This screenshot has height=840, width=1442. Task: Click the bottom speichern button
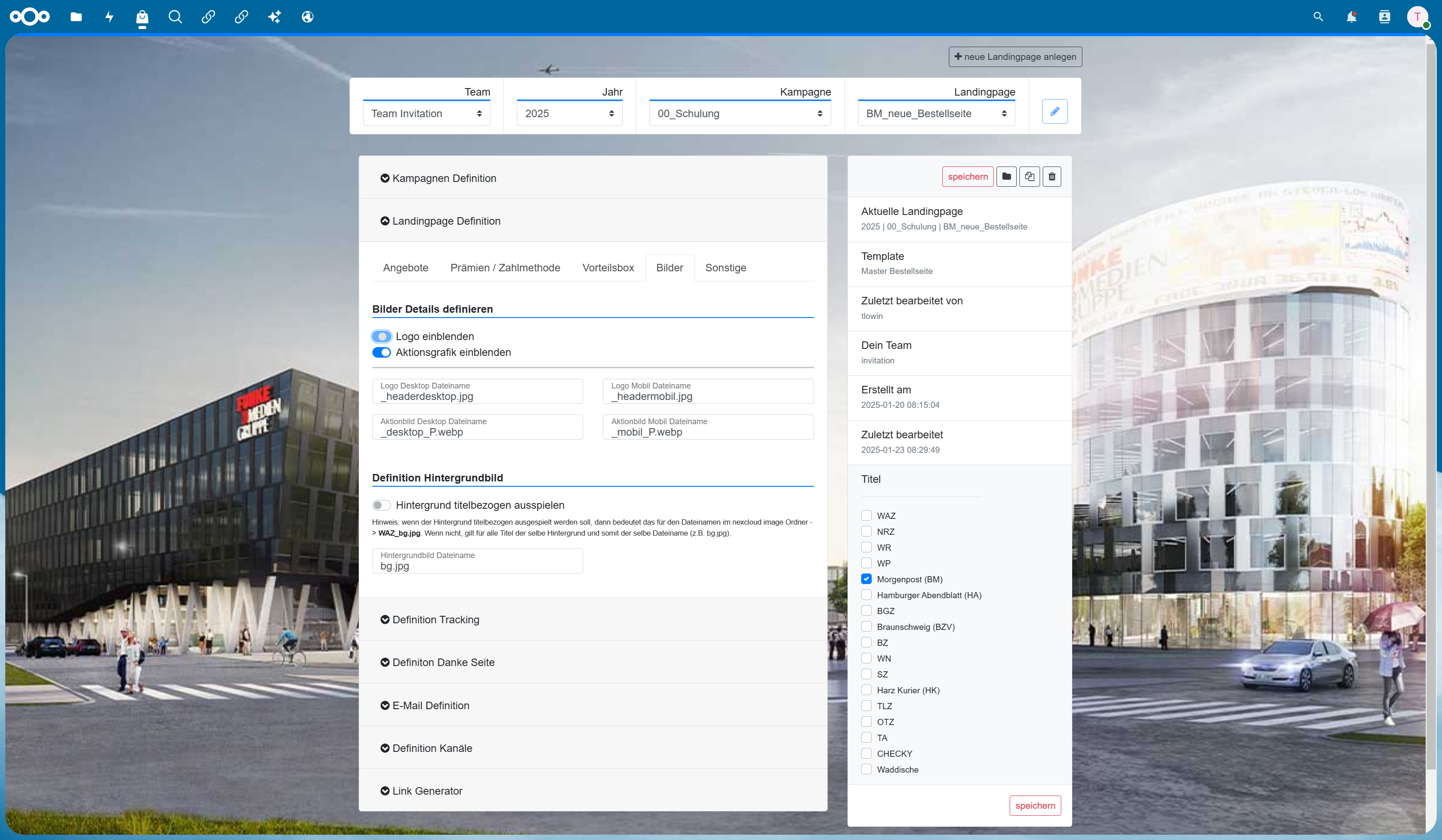point(1035,805)
